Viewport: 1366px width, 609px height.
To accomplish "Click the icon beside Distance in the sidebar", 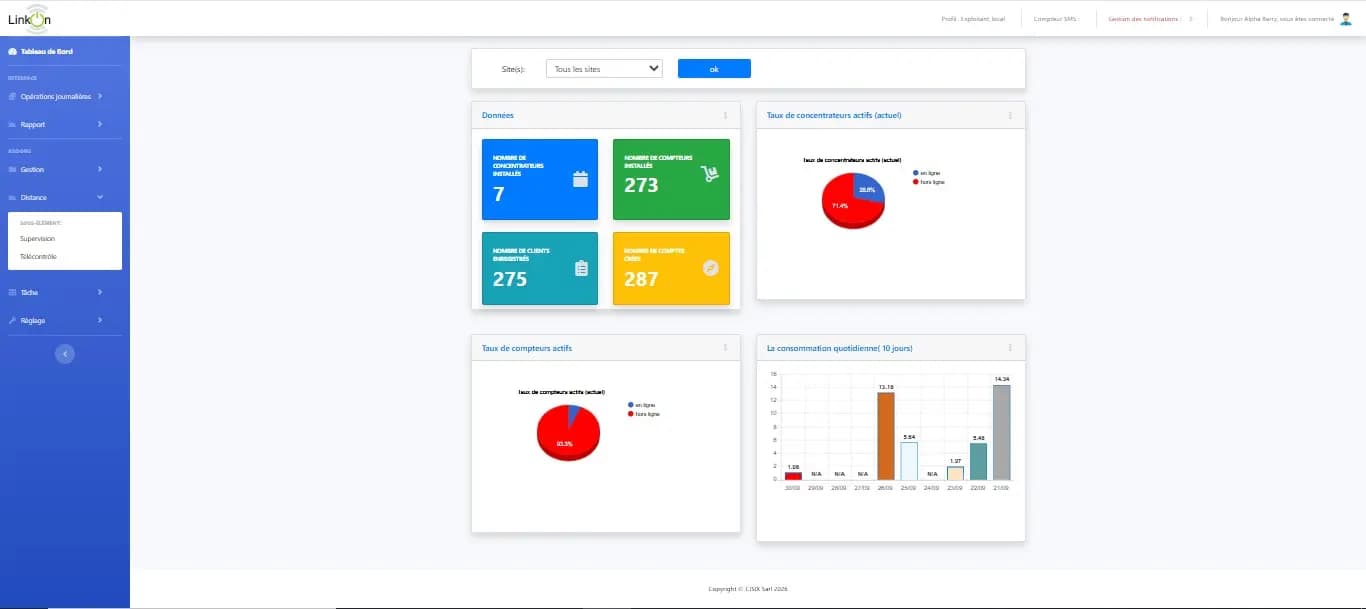I will point(12,197).
